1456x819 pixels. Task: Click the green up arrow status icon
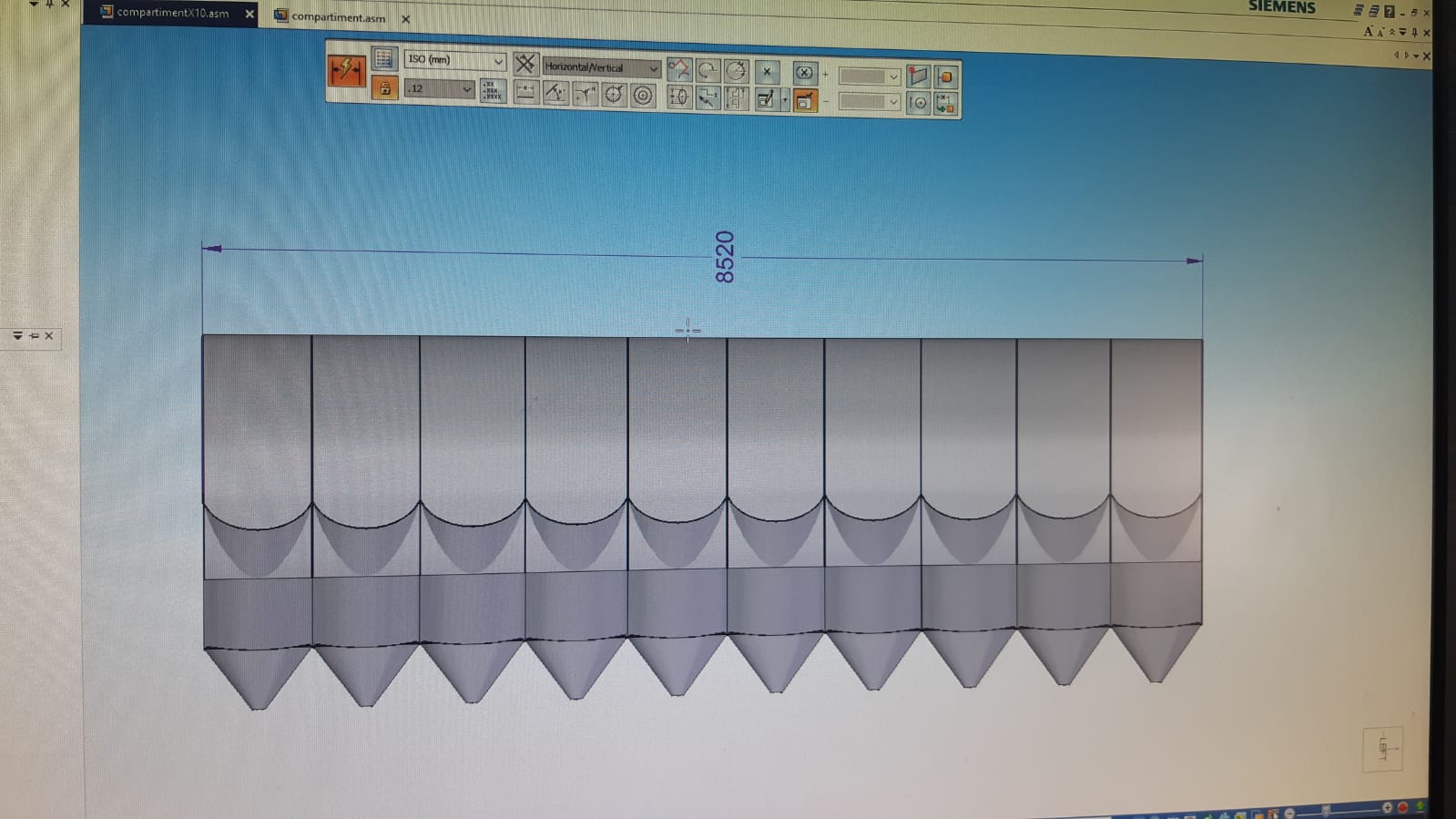tap(1420, 806)
